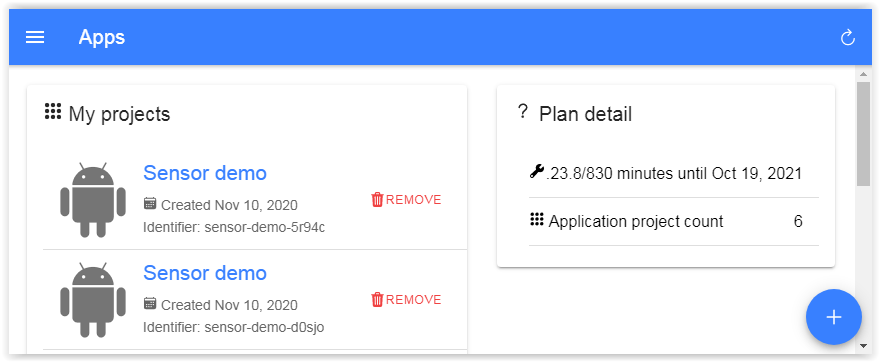Click the blue plus floating button

[833, 317]
